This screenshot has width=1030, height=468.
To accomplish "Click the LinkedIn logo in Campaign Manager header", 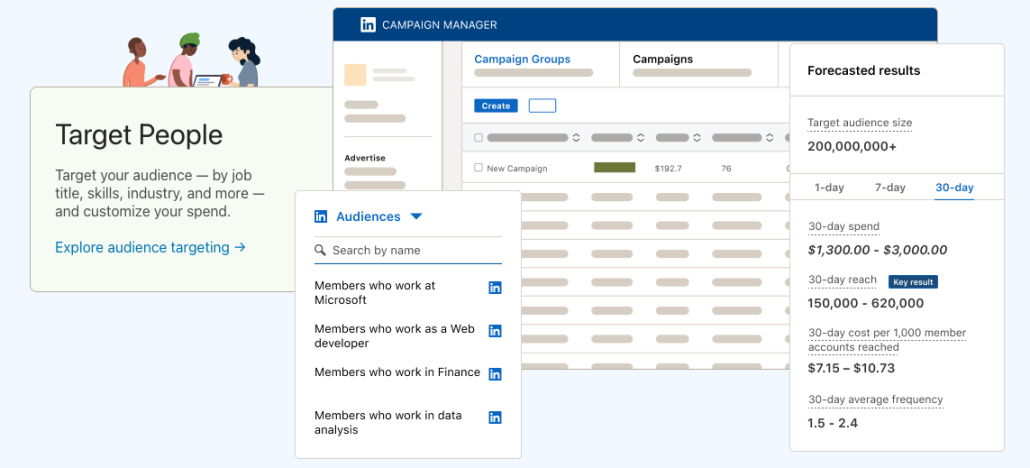I will point(368,25).
